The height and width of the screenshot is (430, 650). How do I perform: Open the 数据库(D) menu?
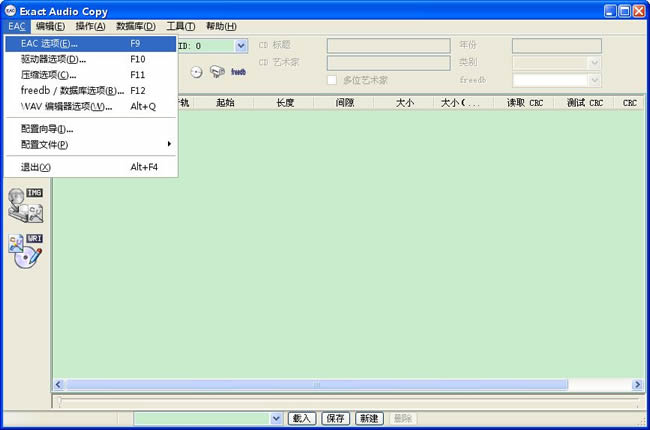point(136,27)
